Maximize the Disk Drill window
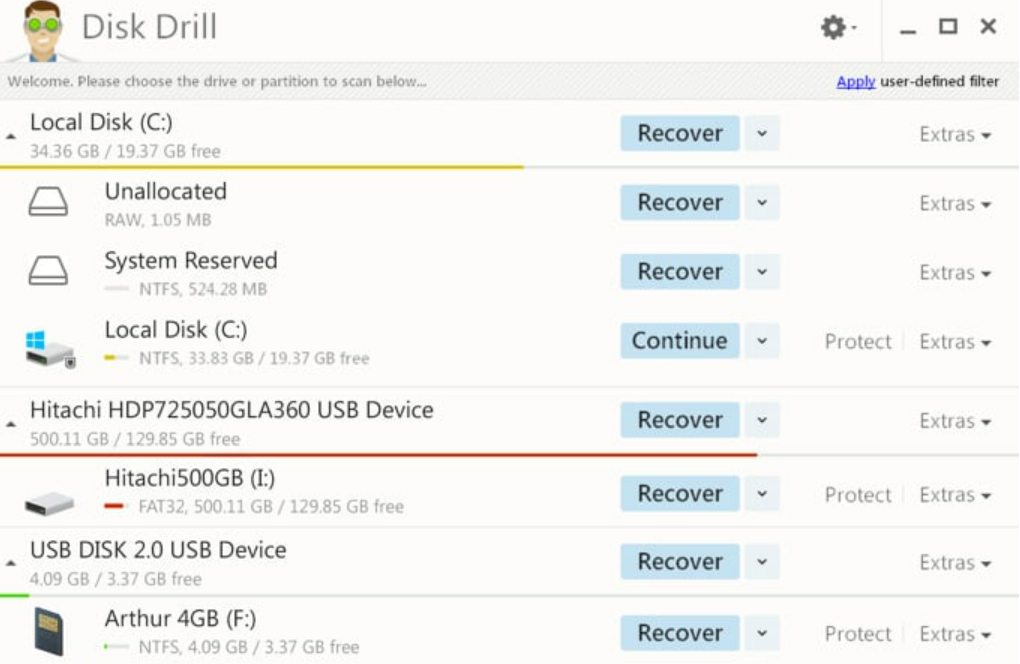 click(x=948, y=27)
